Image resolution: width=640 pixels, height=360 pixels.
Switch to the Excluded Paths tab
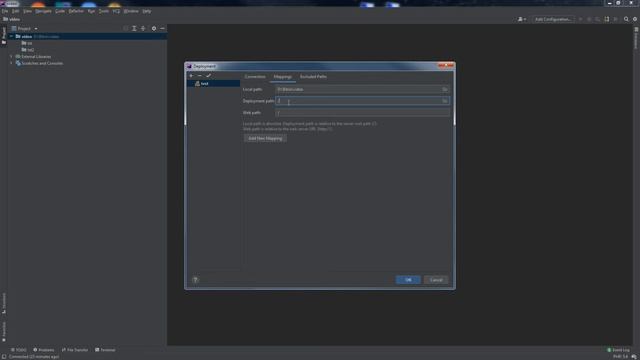click(313, 77)
